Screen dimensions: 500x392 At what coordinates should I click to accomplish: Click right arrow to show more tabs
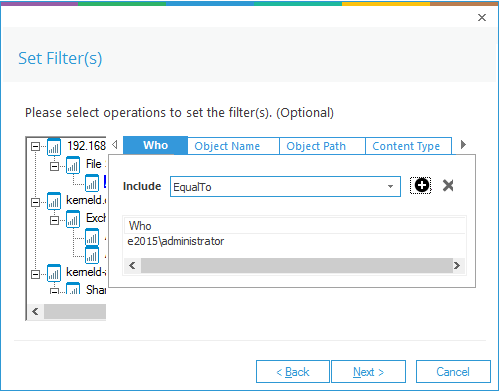click(463, 145)
